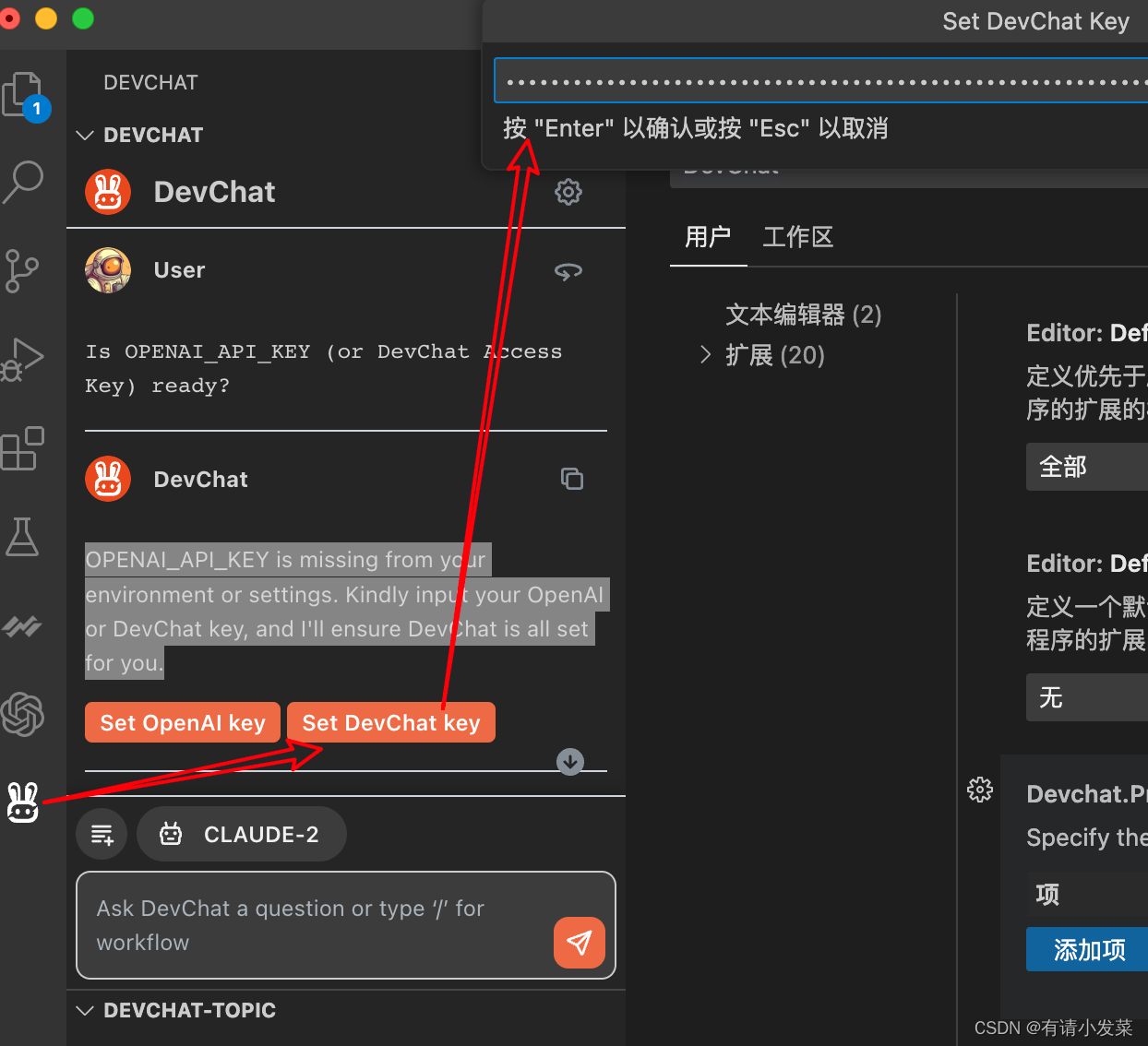Screen dimensions: 1148x1046
Task: Copy the DevChat response using the copy icon
Action: [572, 478]
